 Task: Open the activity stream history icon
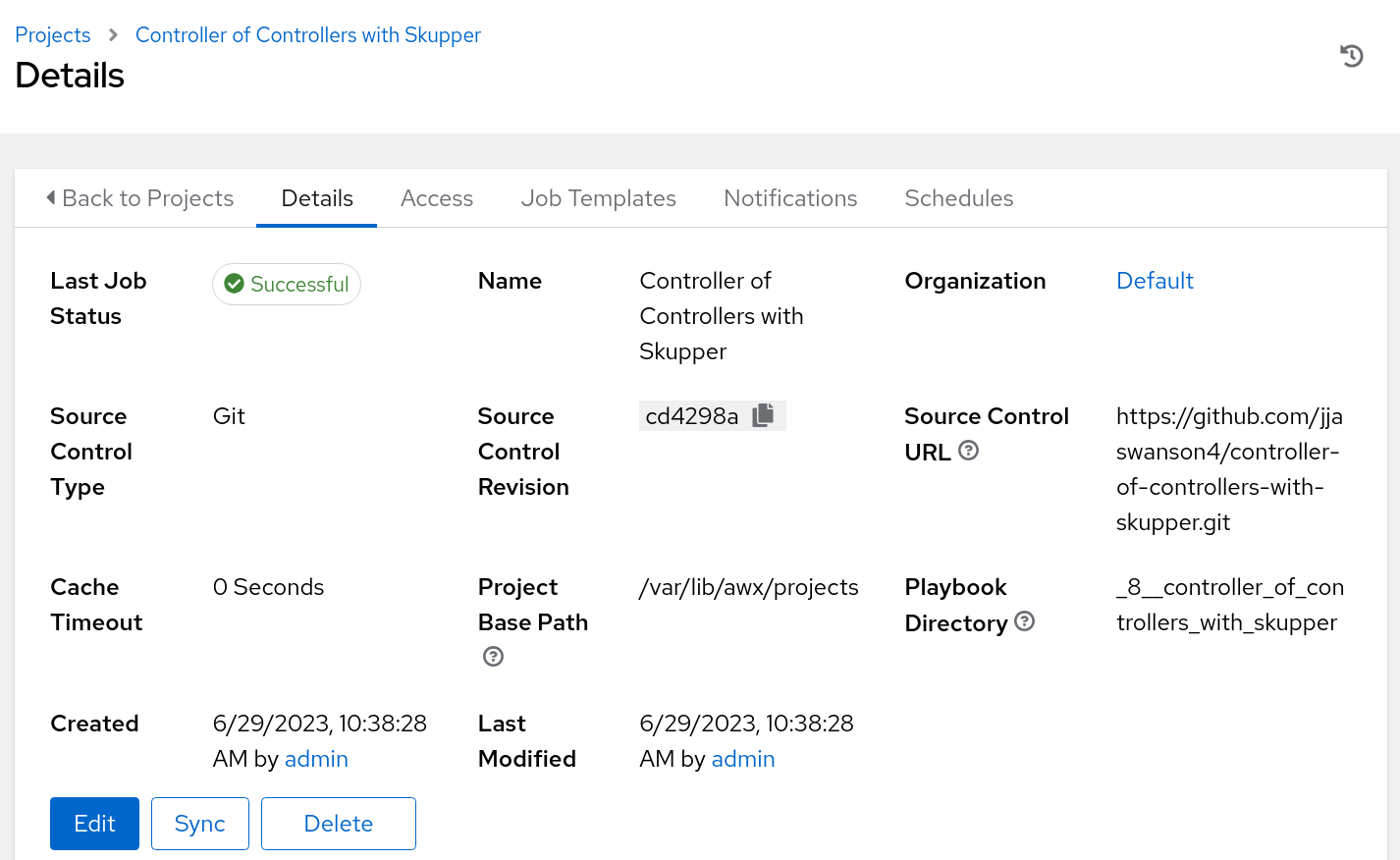tap(1351, 56)
